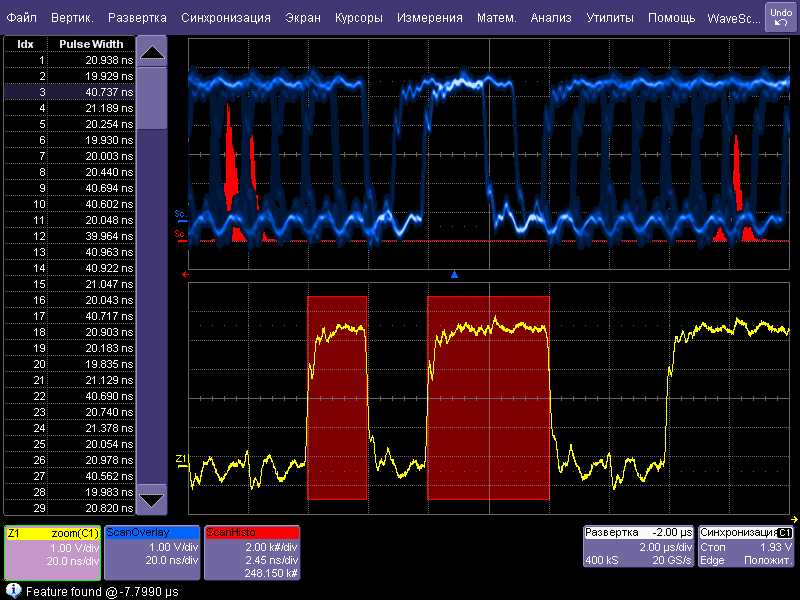The width and height of the screenshot is (800, 600).
Task: Open the Развертка menu
Action: (x=137, y=17)
